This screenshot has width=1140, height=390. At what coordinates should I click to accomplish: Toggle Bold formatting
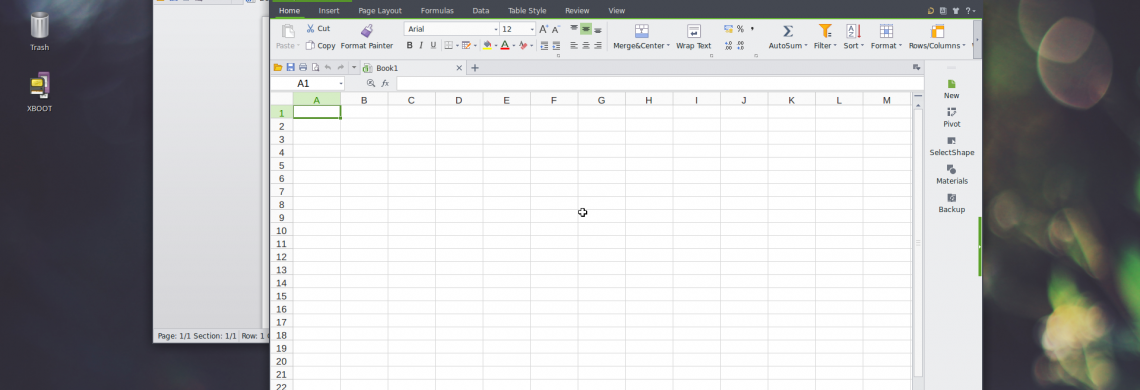[409, 45]
